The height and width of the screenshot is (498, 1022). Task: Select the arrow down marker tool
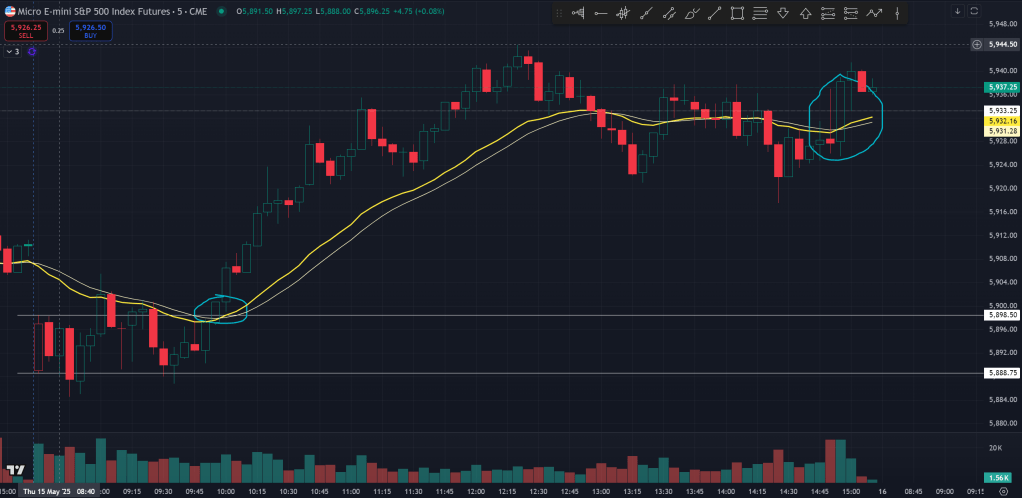click(783, 13)
